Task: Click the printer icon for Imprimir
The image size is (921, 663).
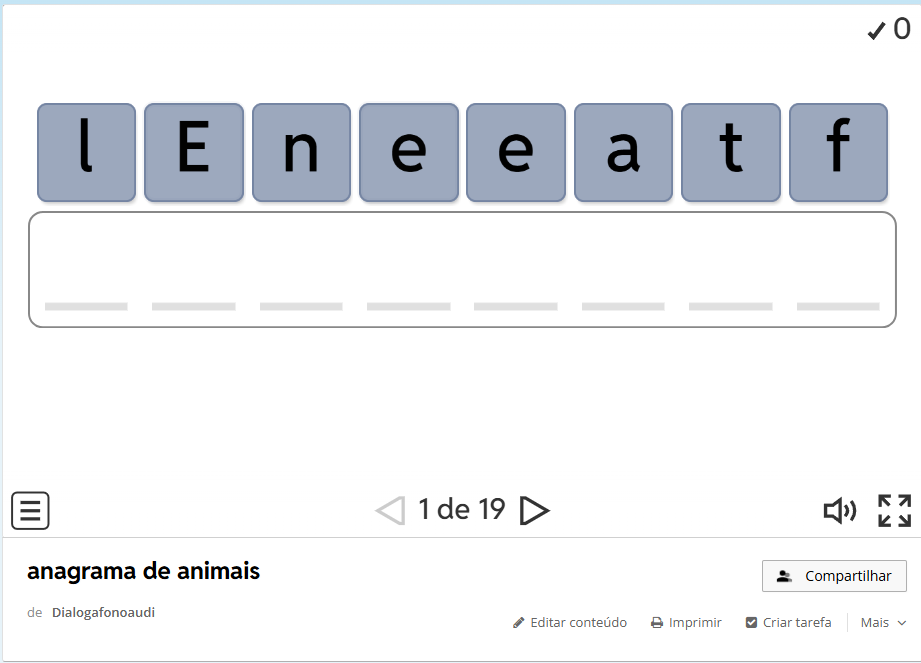Action: pyautogui.click(x=657, y=623)
